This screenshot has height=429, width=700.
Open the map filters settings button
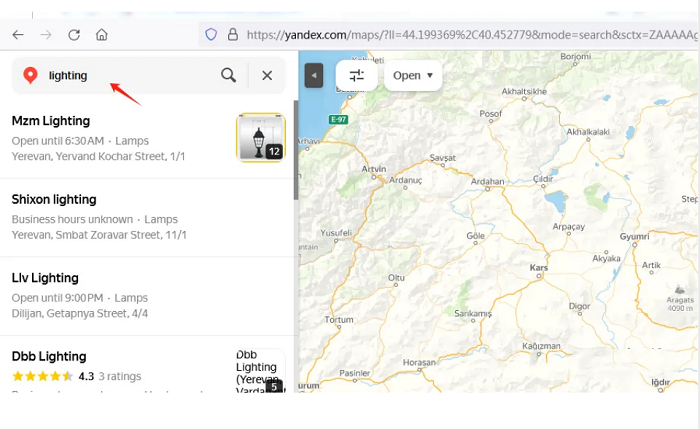(357, 75)
